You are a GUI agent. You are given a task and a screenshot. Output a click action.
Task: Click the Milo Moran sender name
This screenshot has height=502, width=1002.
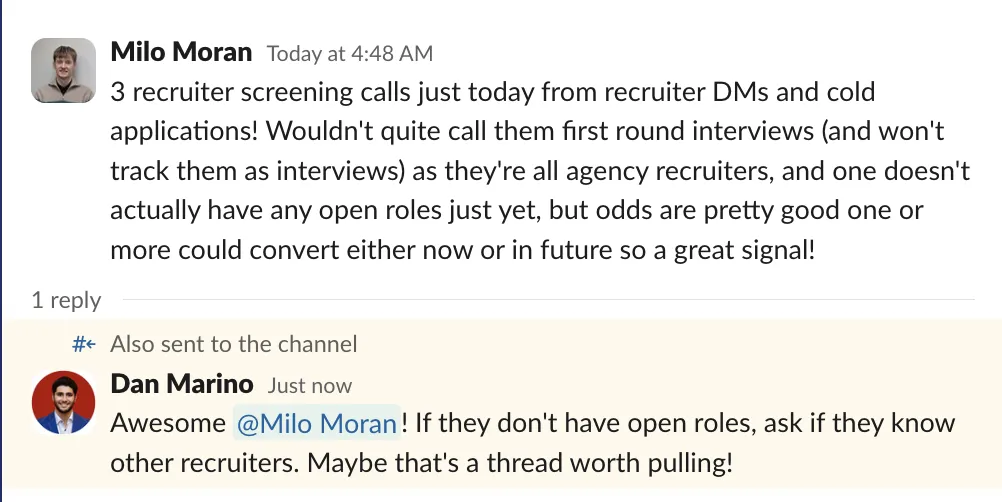[x=181, y=52]
